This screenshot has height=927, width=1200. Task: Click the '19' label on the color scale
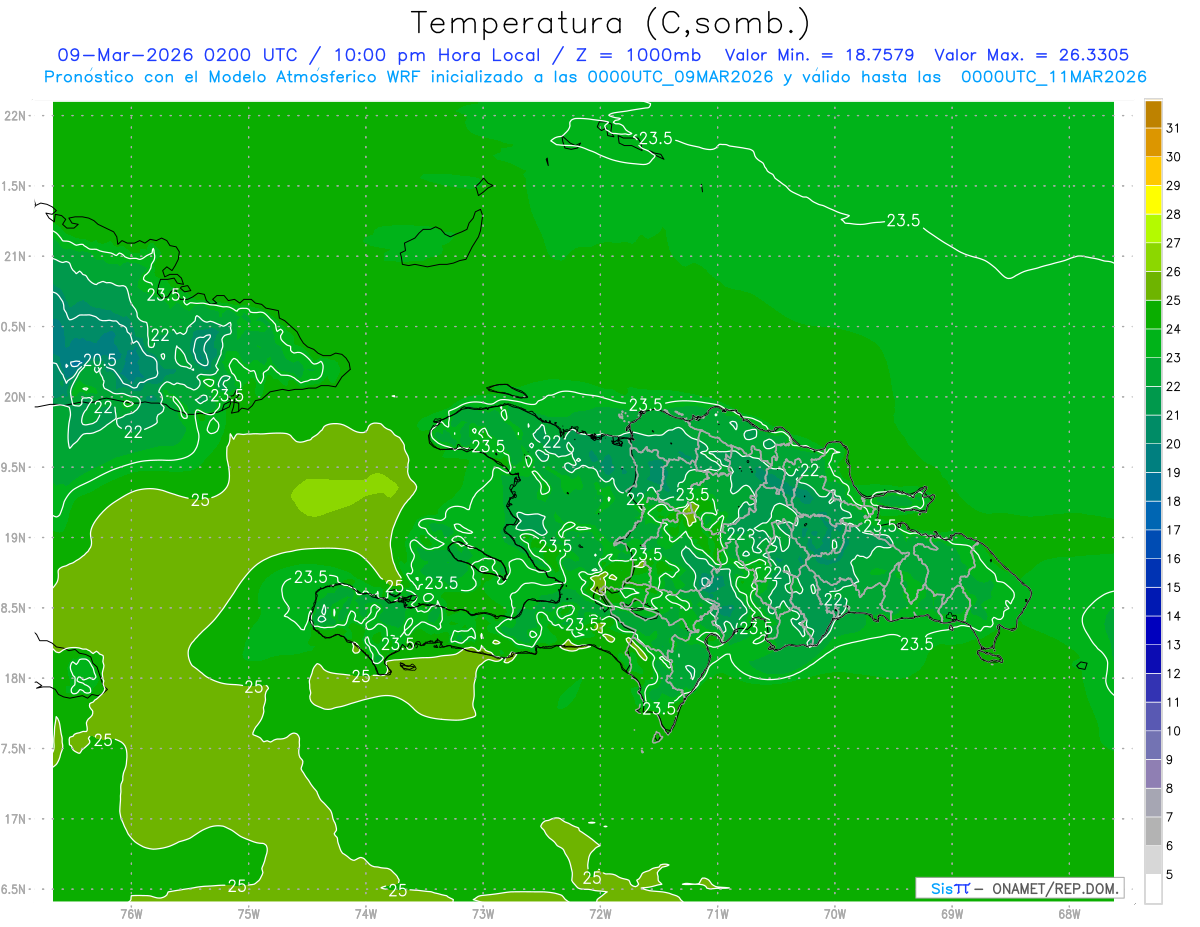[1173, 472]
